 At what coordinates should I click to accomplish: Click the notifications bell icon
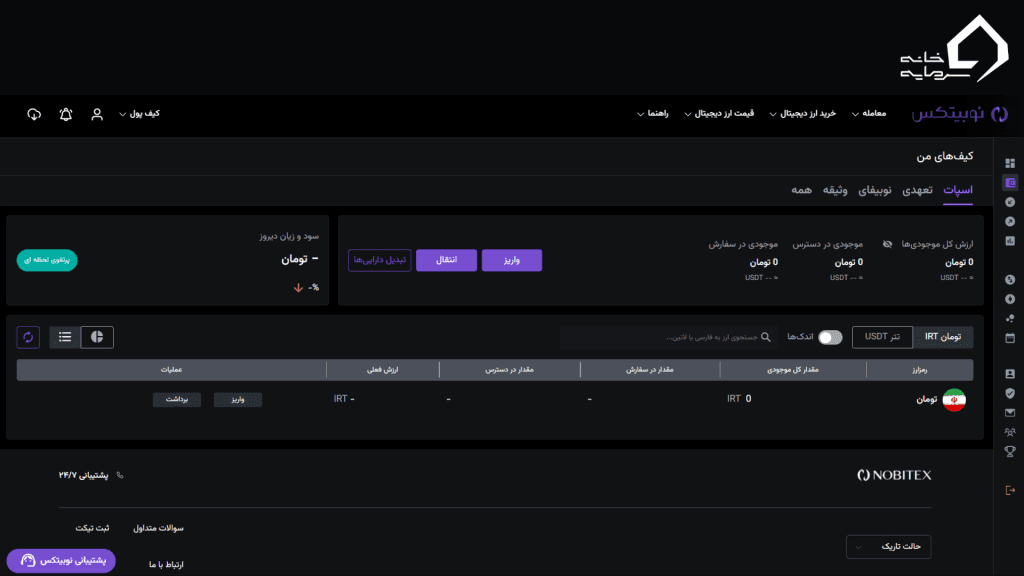pos(66,114)
